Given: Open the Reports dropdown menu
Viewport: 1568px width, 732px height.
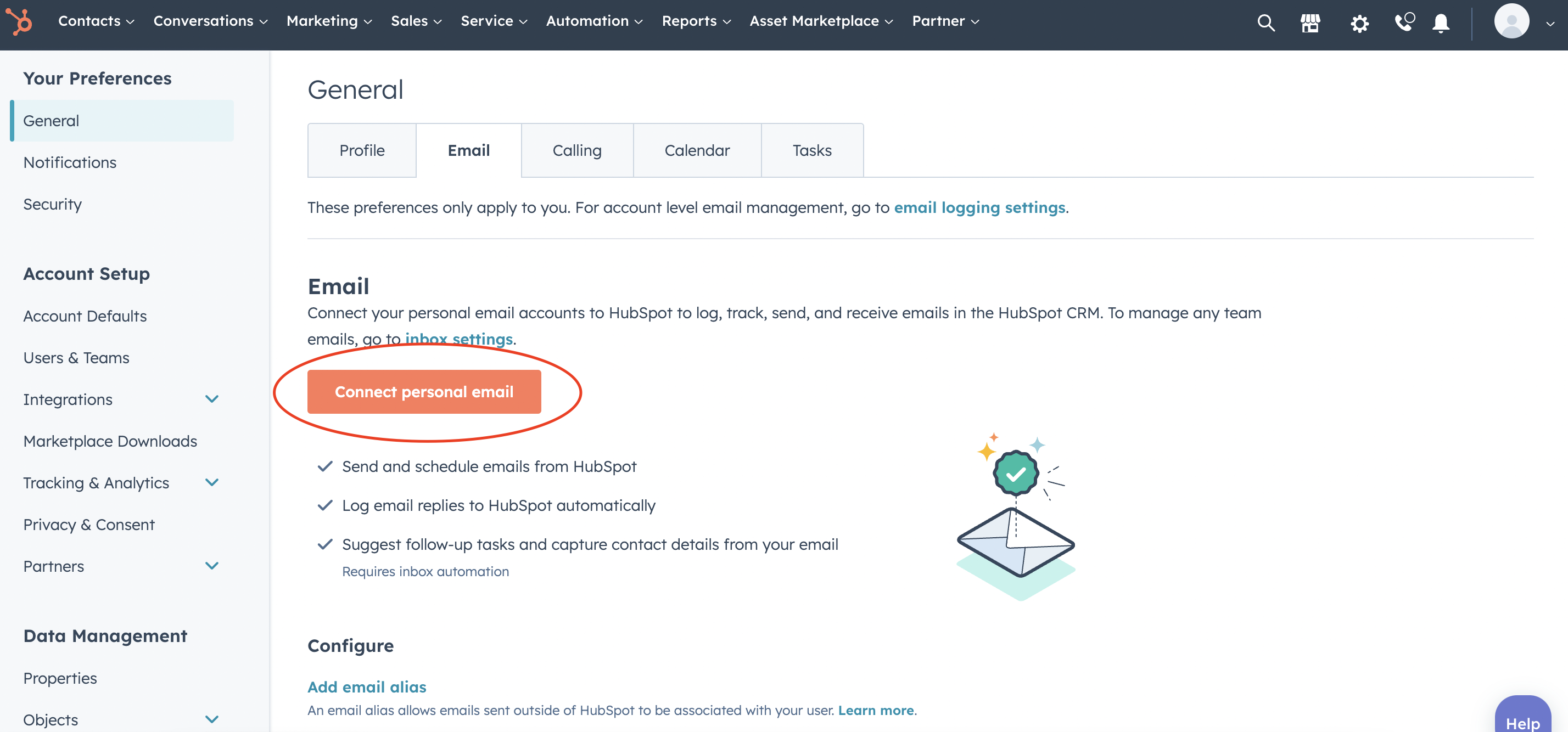Looking at the screenshot, I should tap(696, 21).
